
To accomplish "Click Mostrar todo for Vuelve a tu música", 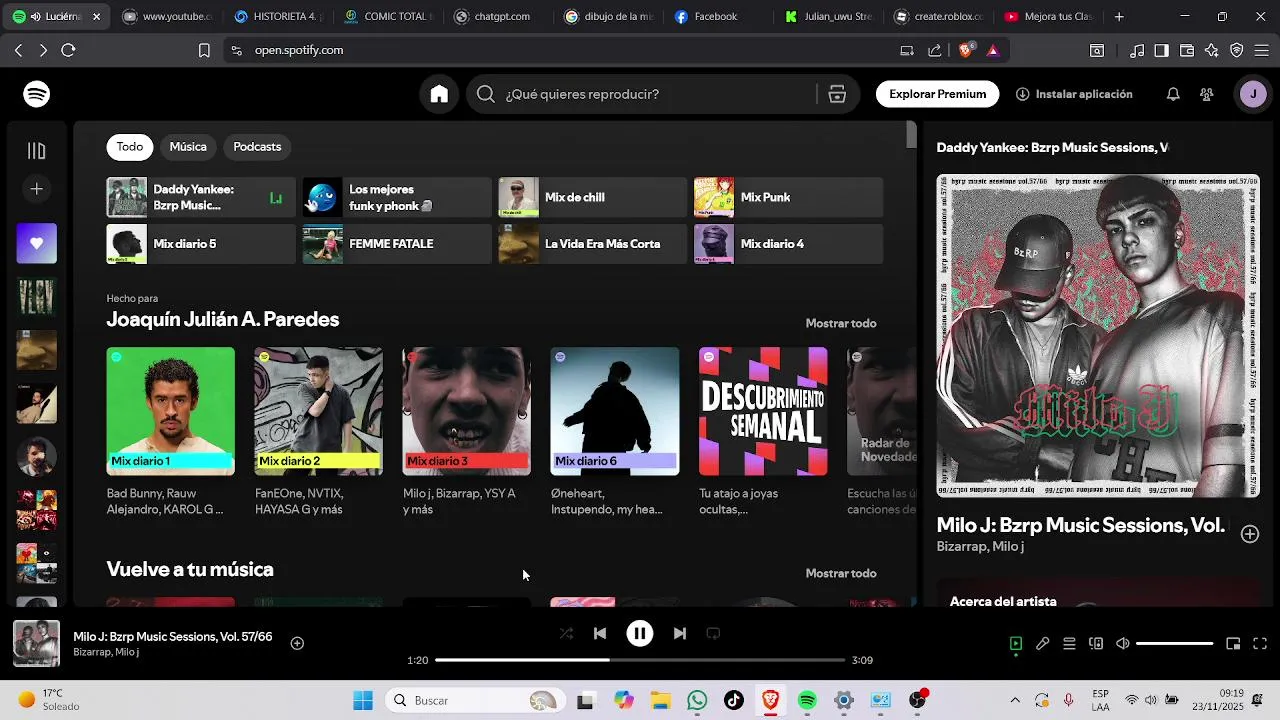I will click(x=841, y=574).
